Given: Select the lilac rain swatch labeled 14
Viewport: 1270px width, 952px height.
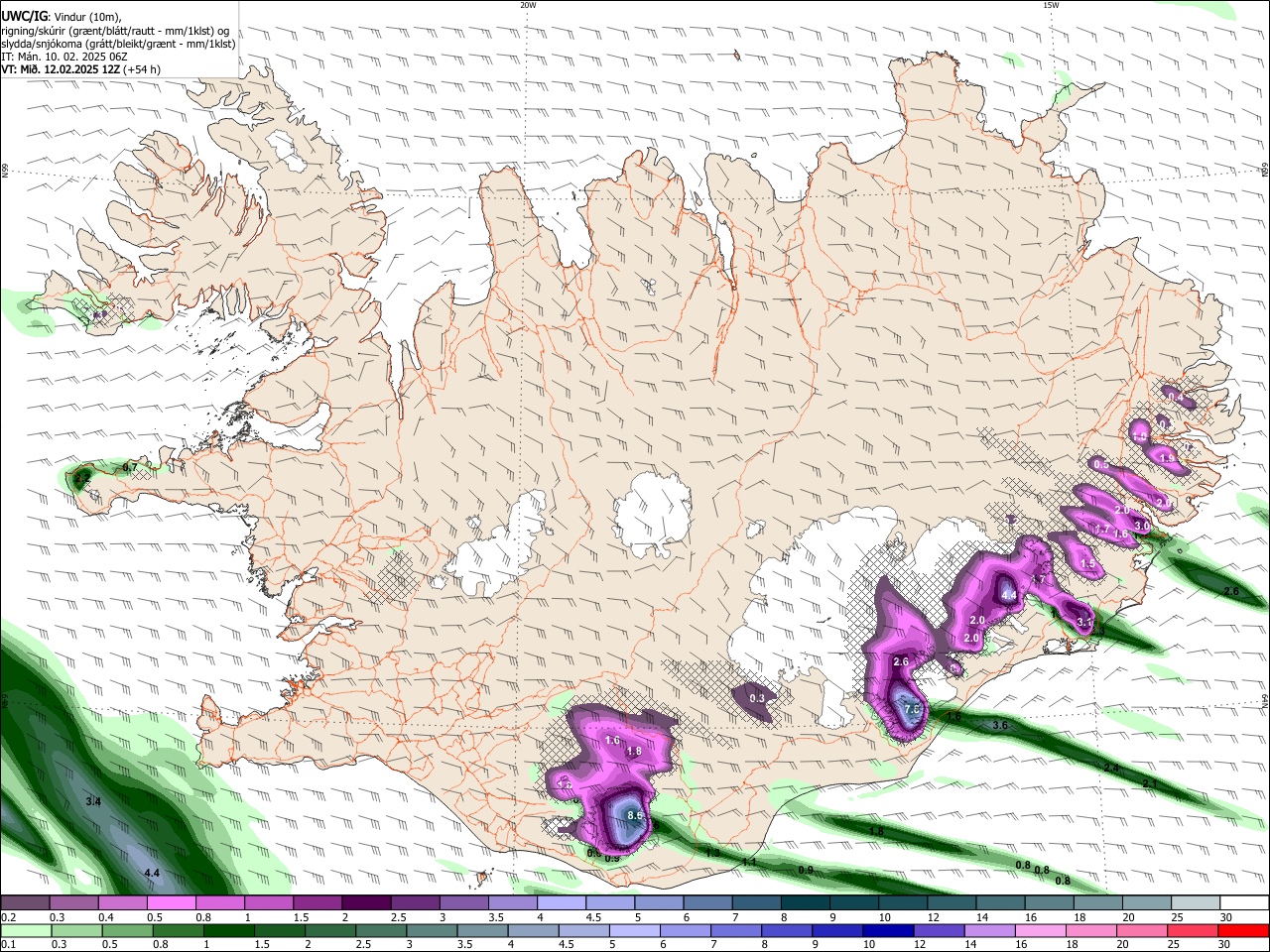Looking at the screenshot, I should coord(989,931).
